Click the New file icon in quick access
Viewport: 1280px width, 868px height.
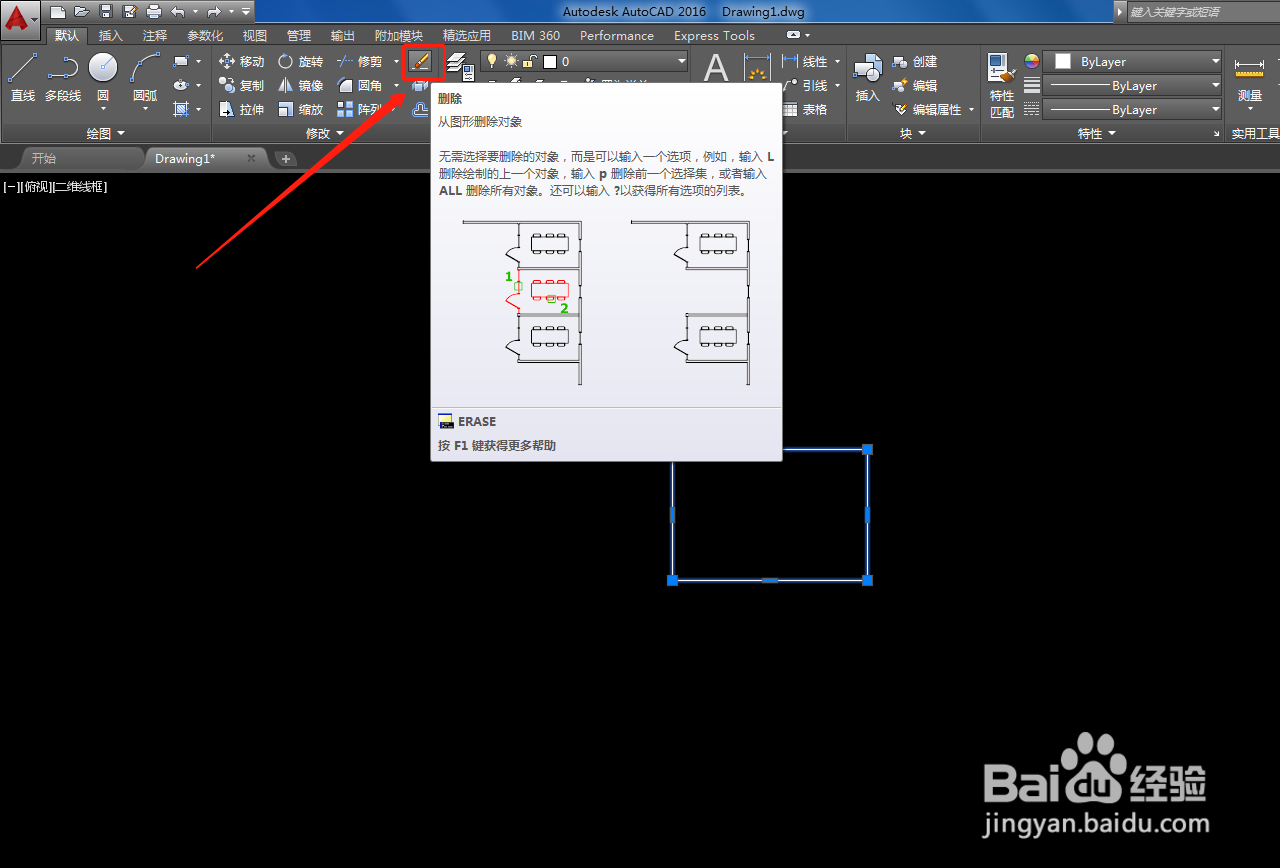click(x=58, y=12)
